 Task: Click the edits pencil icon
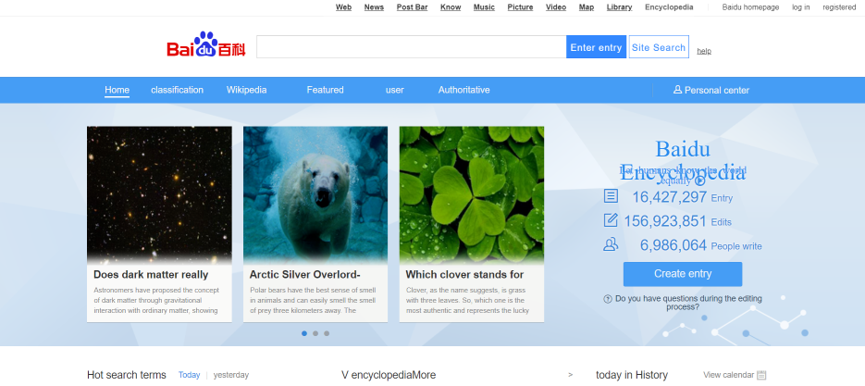click(610, 221)
